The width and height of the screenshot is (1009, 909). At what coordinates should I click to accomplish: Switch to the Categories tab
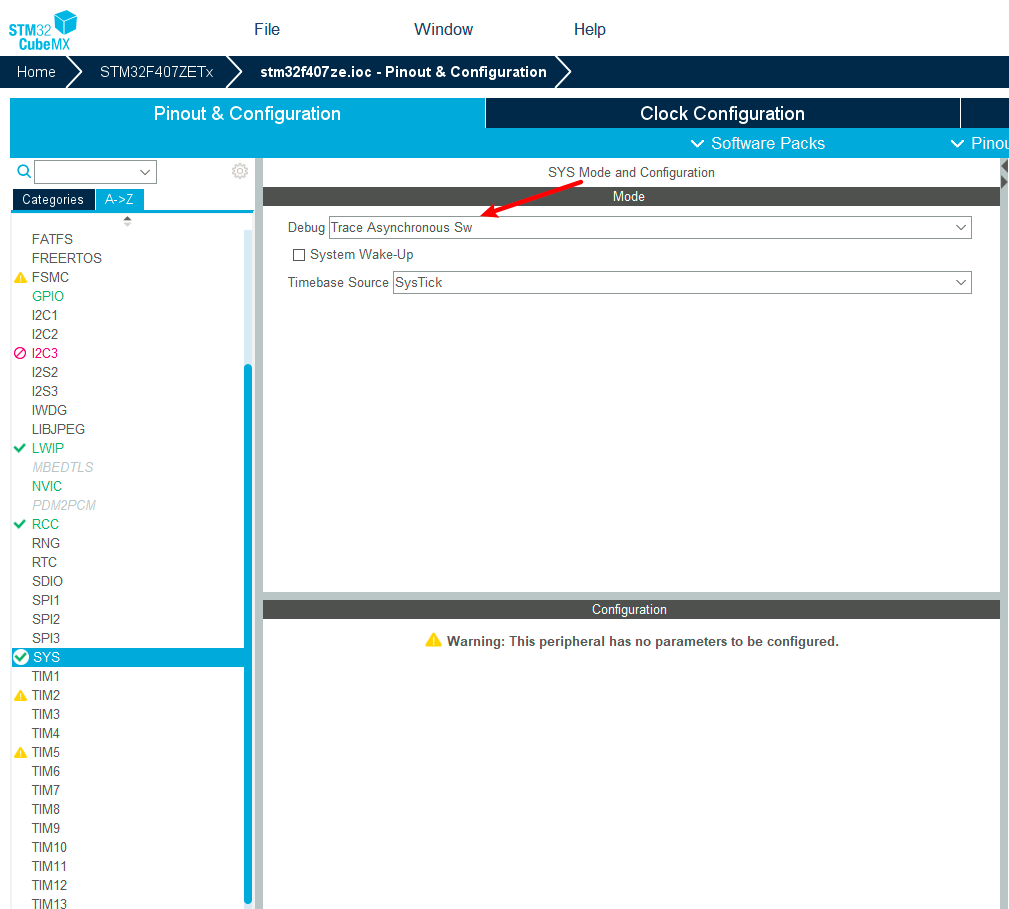[x=52, y=200]
